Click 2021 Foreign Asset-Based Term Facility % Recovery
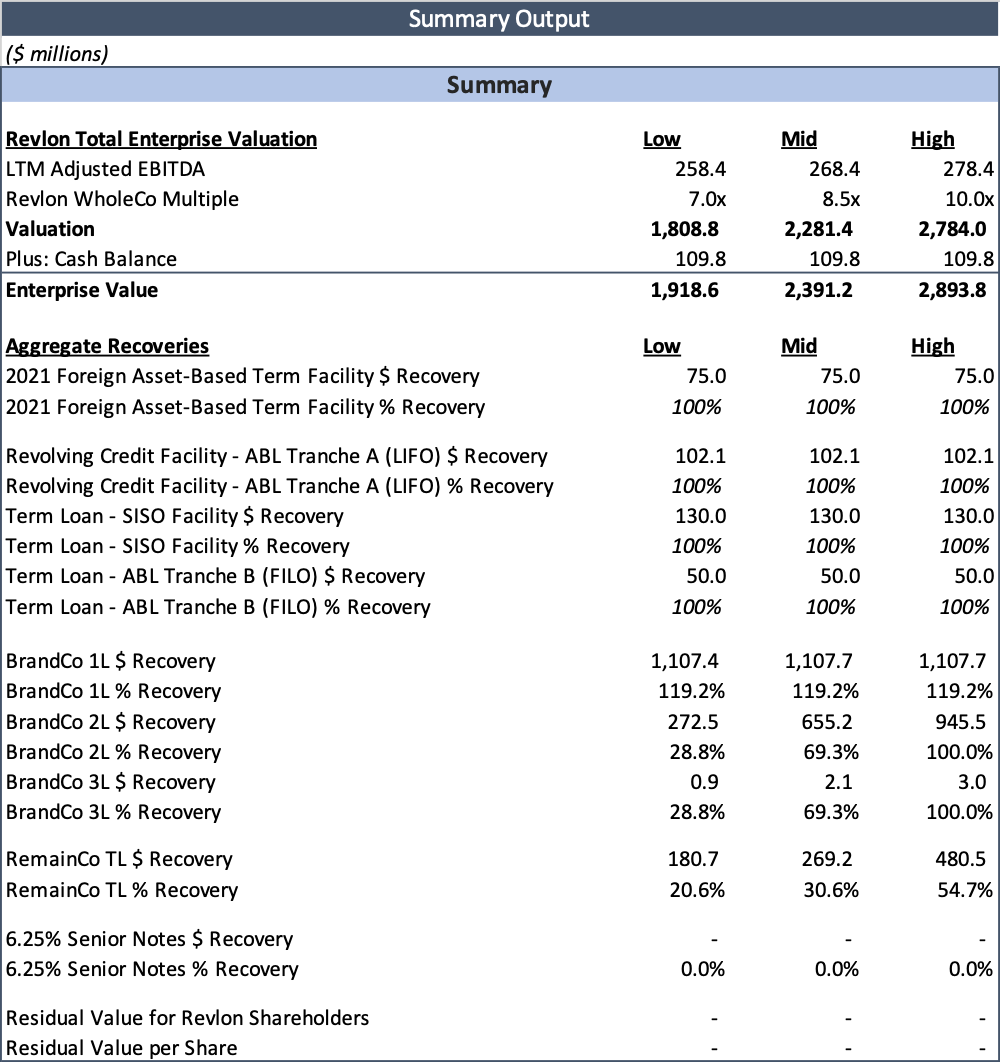 (245, 407)
